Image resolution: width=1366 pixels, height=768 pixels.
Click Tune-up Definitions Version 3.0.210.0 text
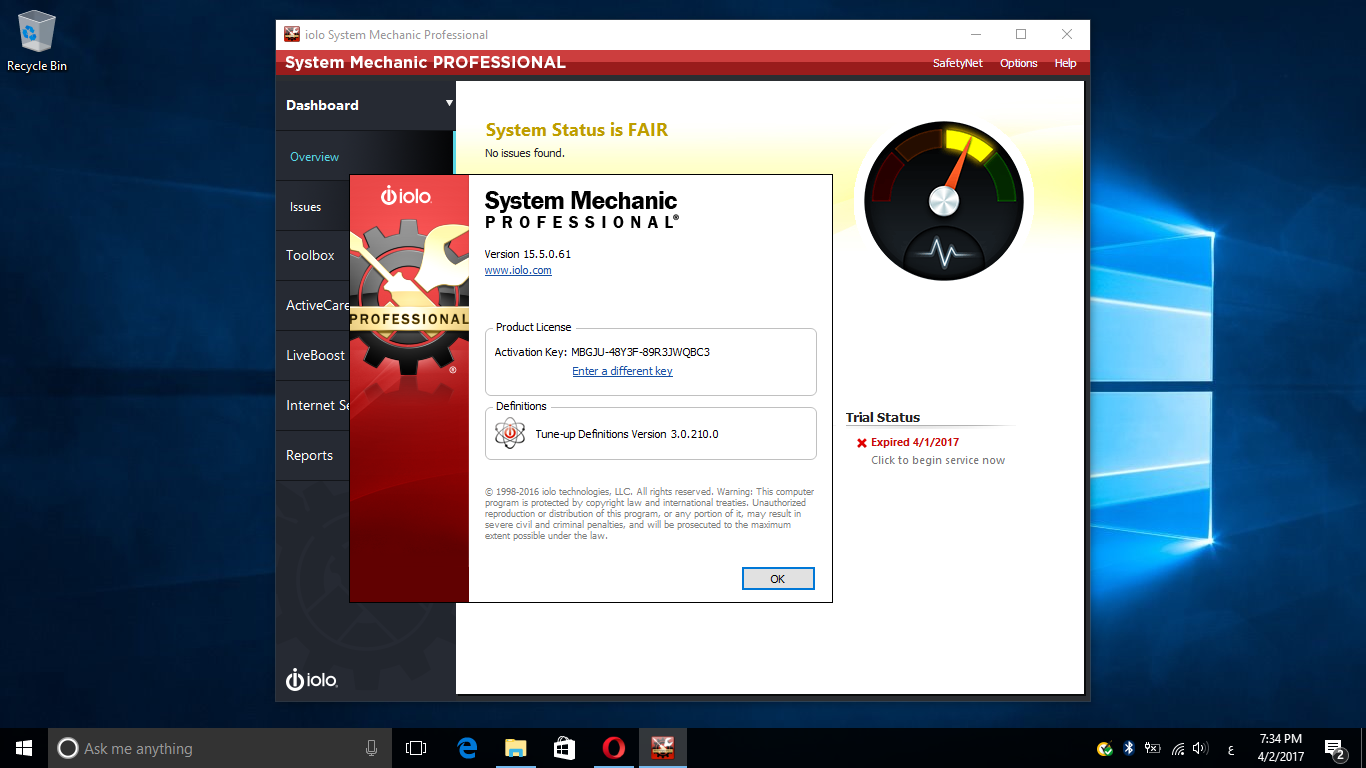(627, 434)
